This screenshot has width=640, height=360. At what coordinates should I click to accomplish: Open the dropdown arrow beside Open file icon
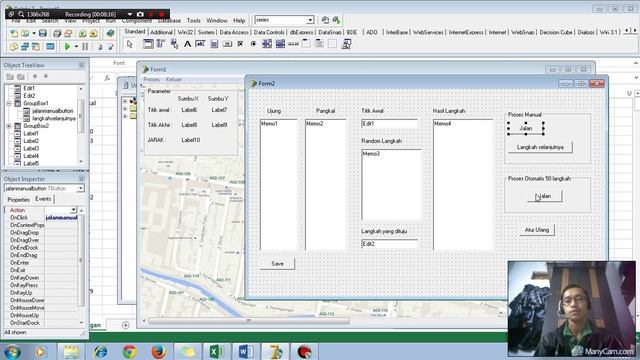34,33
